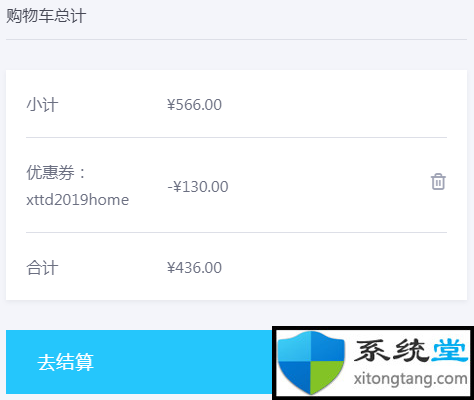Click the divider line under 小计 row
The image size is (474, 400).
[x=236, y=137]
